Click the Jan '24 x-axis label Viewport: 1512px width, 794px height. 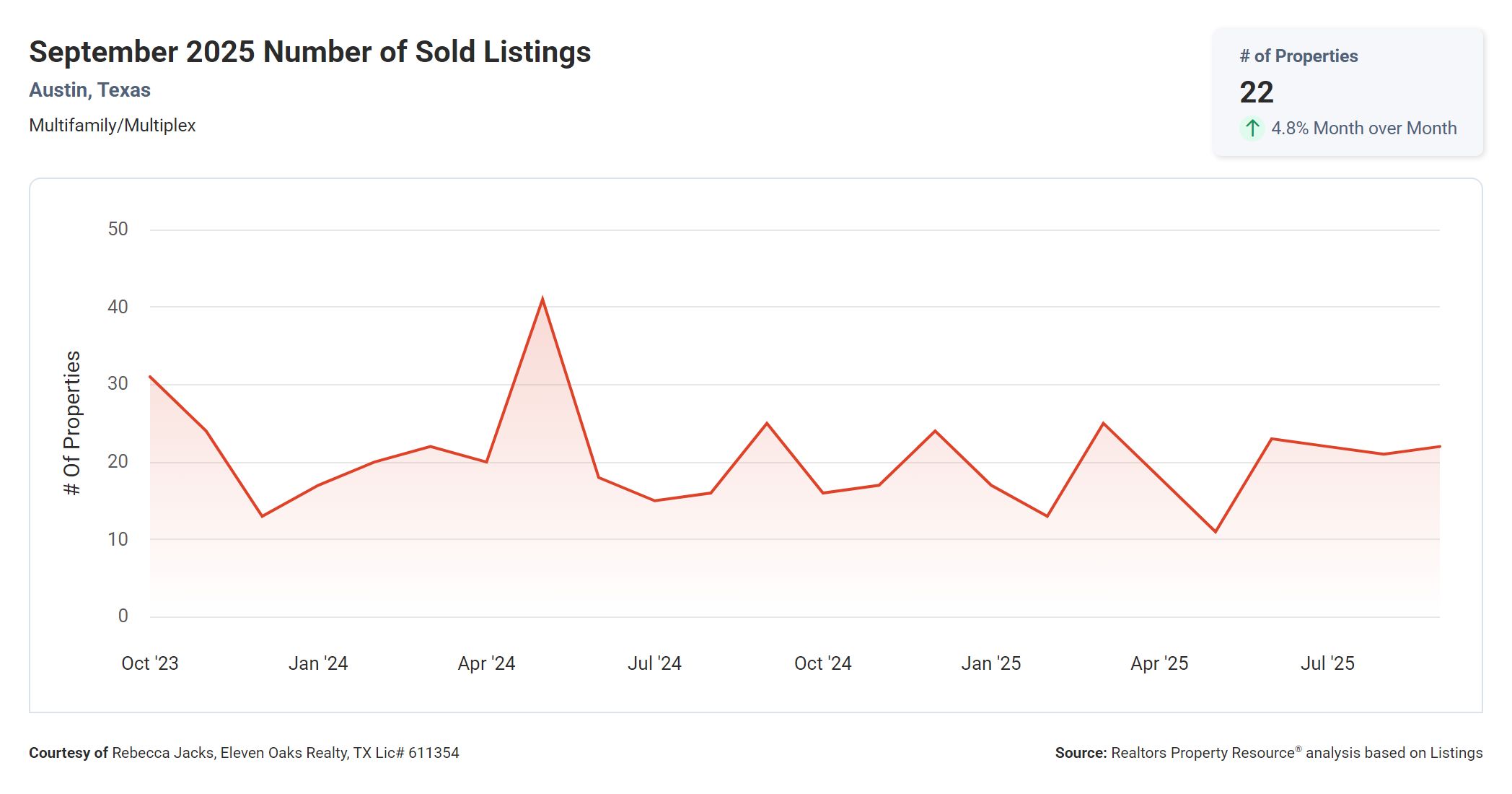[x=318, y=663]
